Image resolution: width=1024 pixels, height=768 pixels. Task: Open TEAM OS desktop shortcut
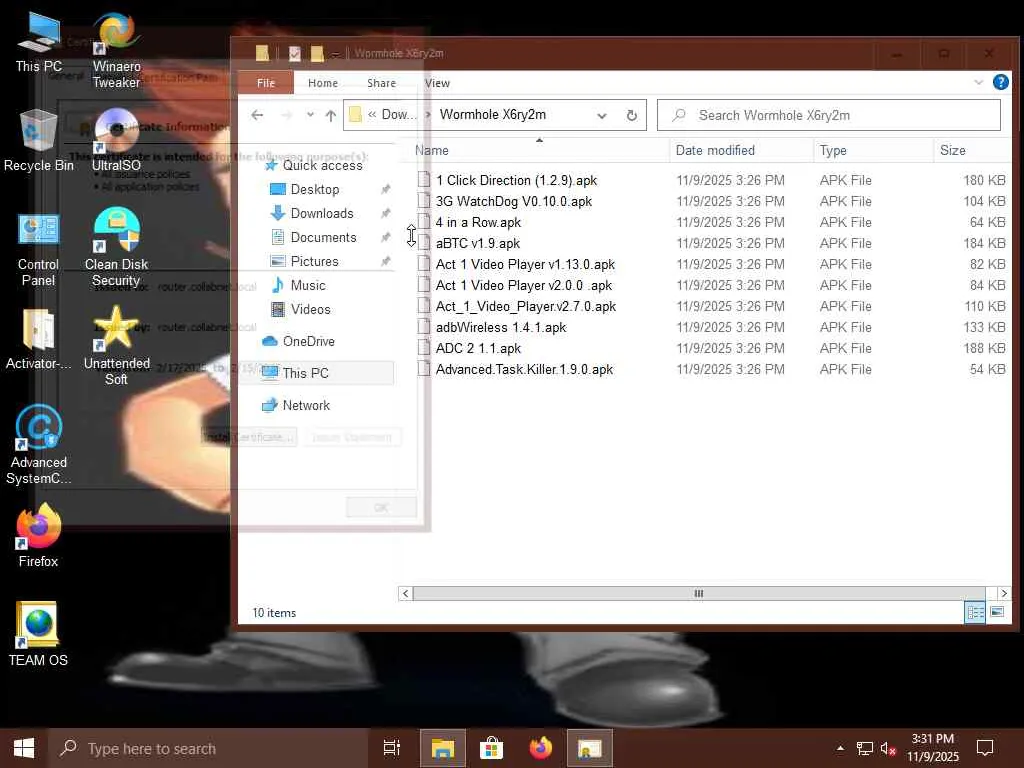point(39,633)
